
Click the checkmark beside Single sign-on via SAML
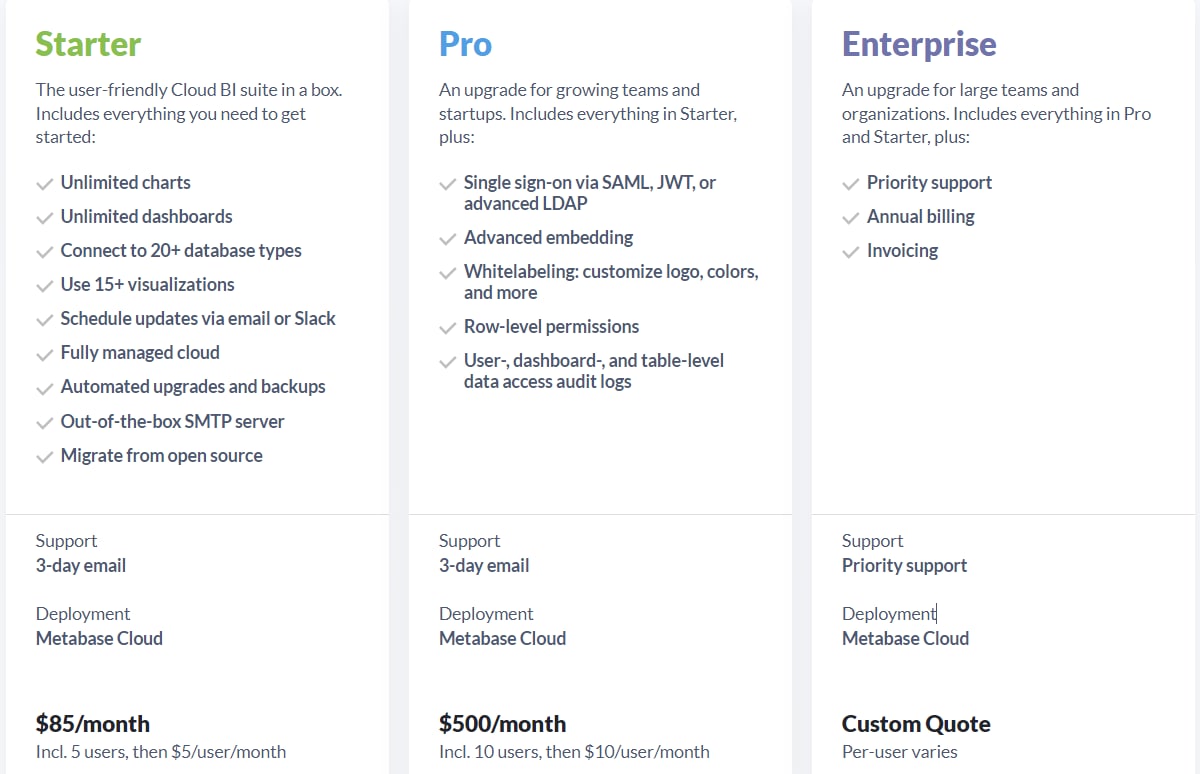click(447, 184)
